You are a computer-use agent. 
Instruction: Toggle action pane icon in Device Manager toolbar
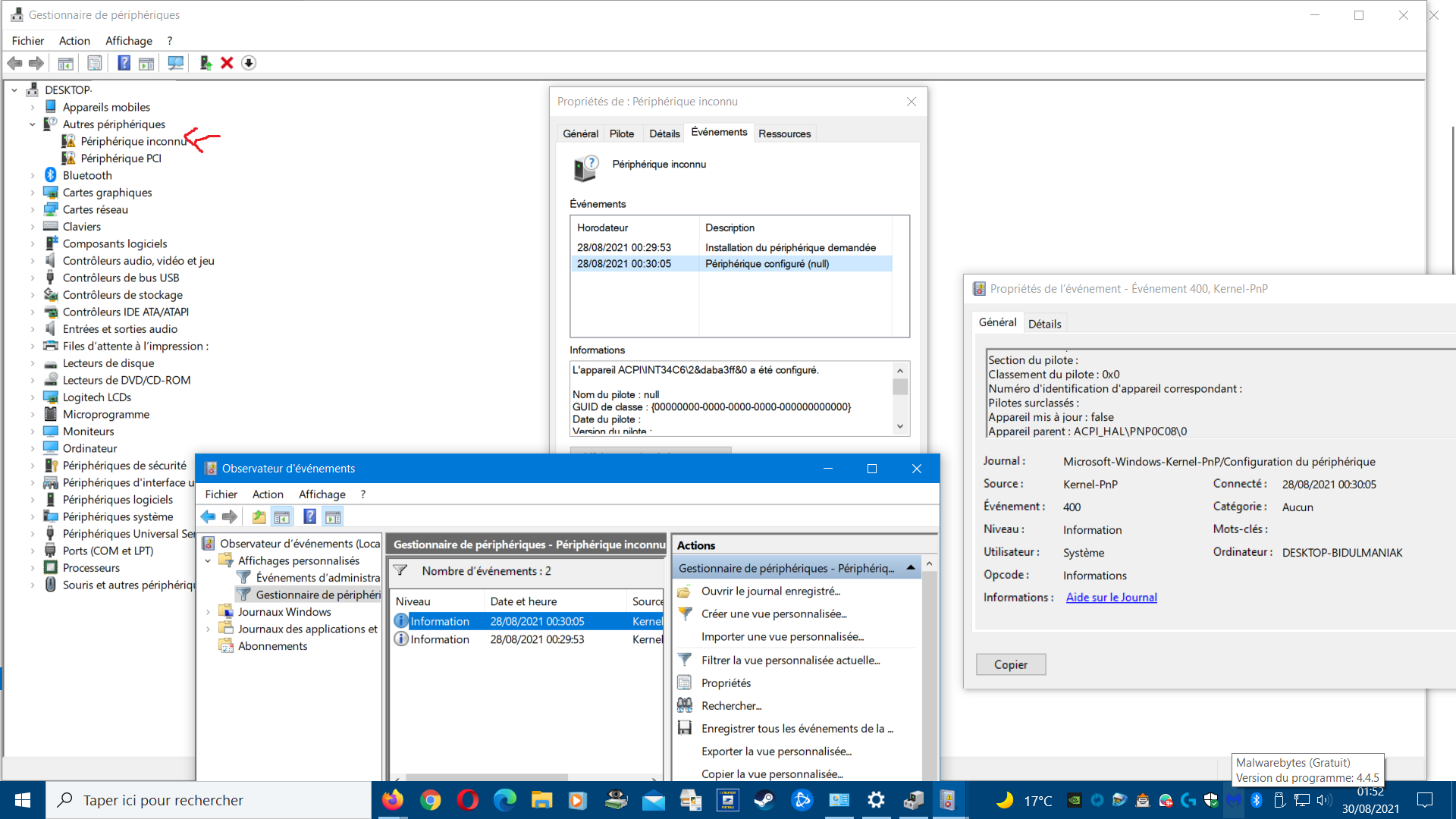[146, 63]
